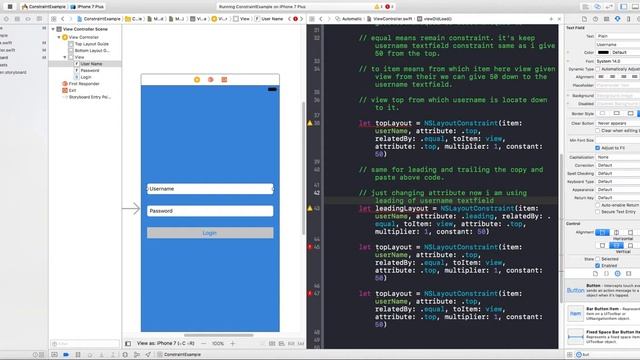Click the outline Filter field
Viewport: 640px width, 360px height.
tap(85, 344)
